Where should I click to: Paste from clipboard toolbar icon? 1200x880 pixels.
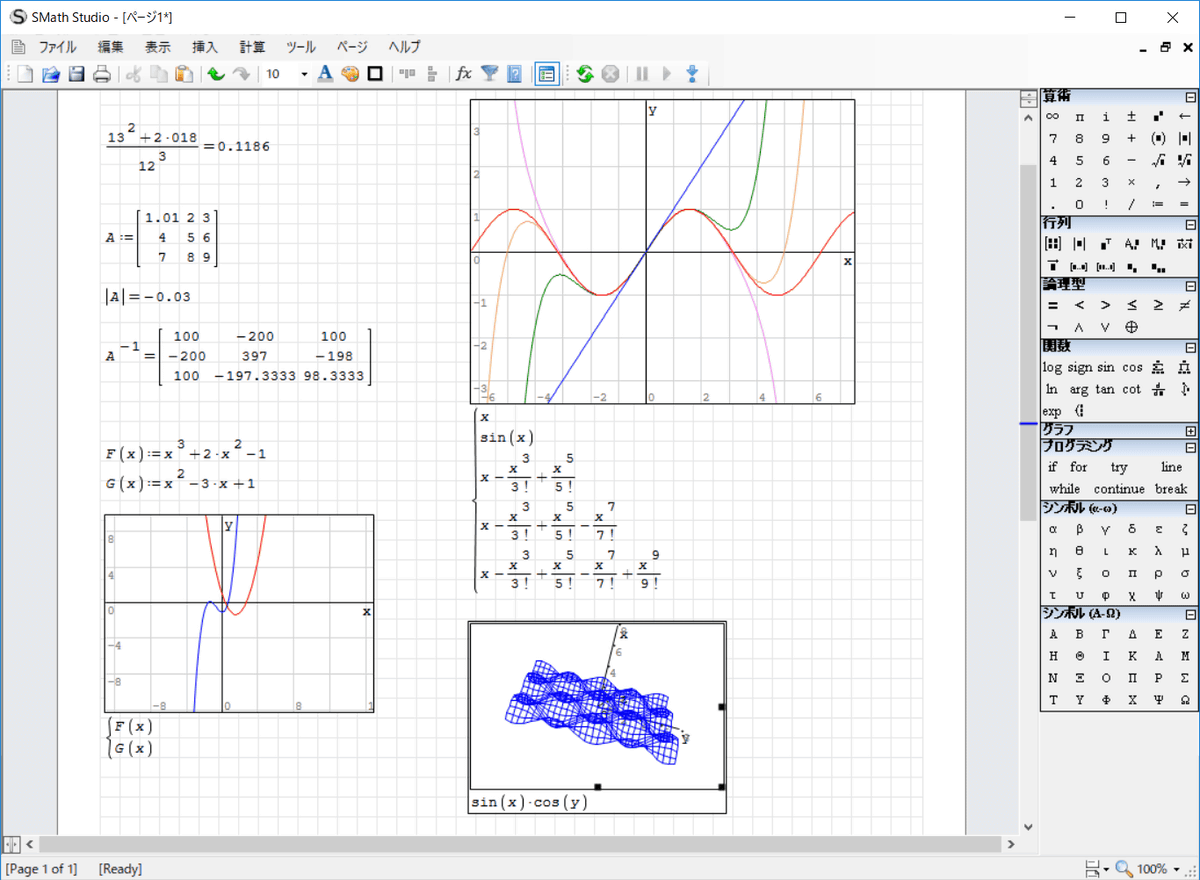(184, 73)
